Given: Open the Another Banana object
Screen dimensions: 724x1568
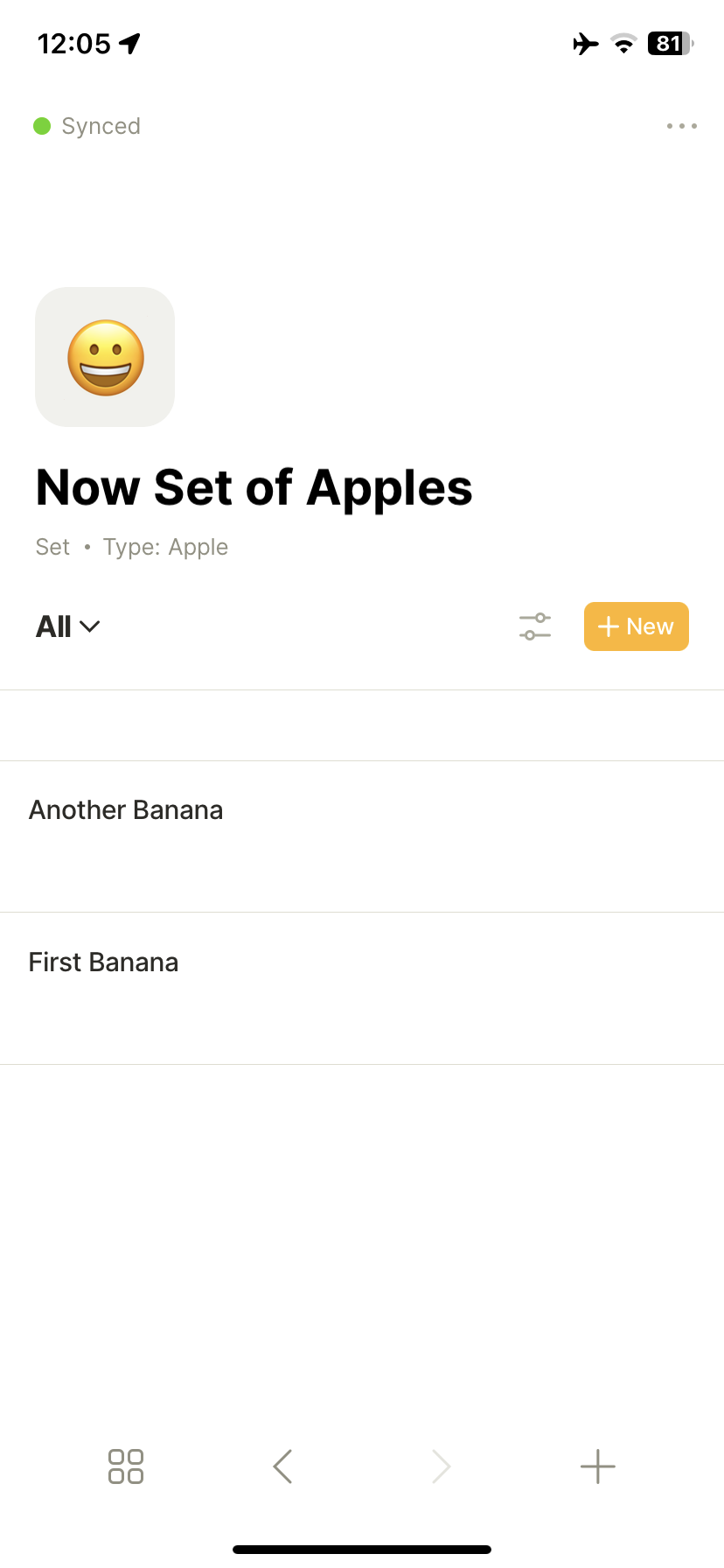Looking at the screenshot, I should pos(126,810).
